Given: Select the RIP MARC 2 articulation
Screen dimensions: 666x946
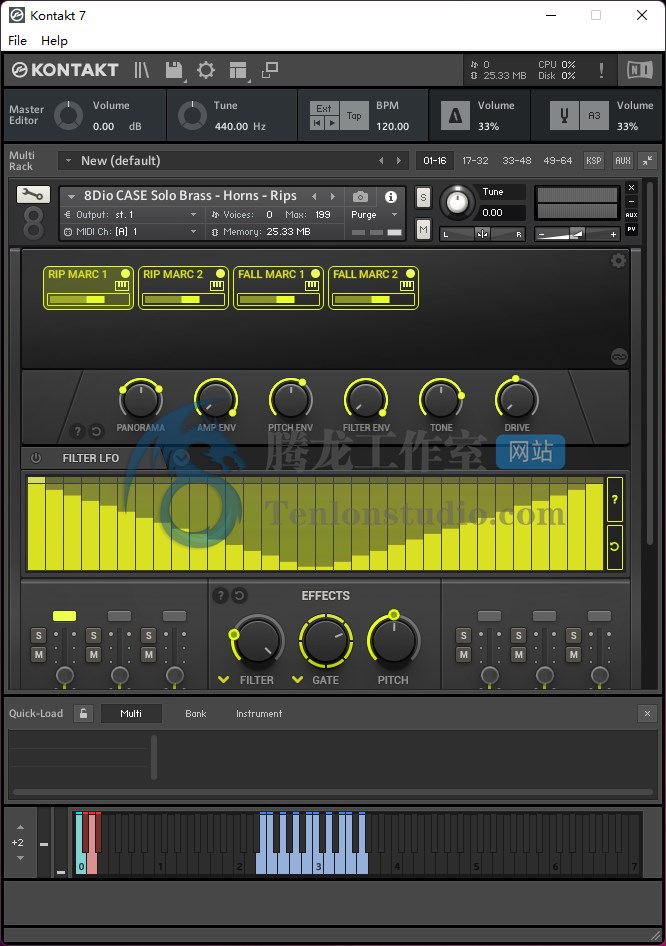Looking at the screenshot, I should (183, 288).
